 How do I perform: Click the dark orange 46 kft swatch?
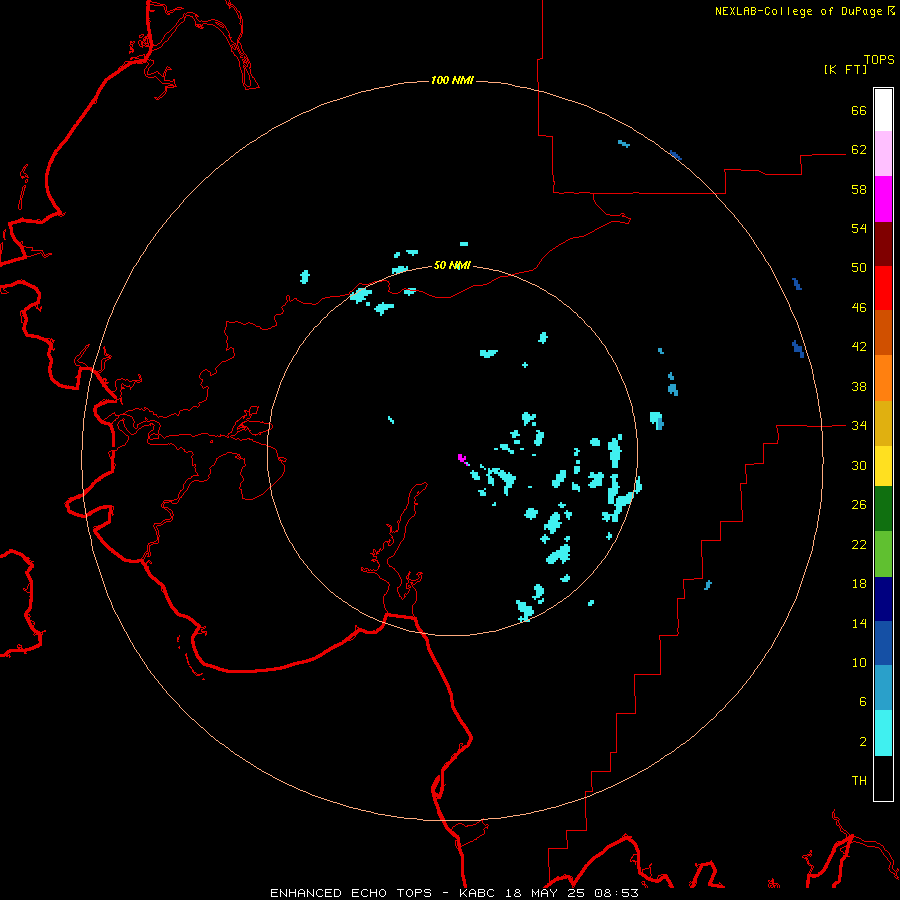click(883, 332)
